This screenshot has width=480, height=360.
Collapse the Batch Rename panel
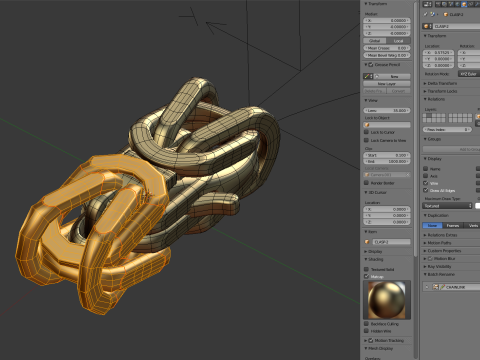[x=439, y=274]
